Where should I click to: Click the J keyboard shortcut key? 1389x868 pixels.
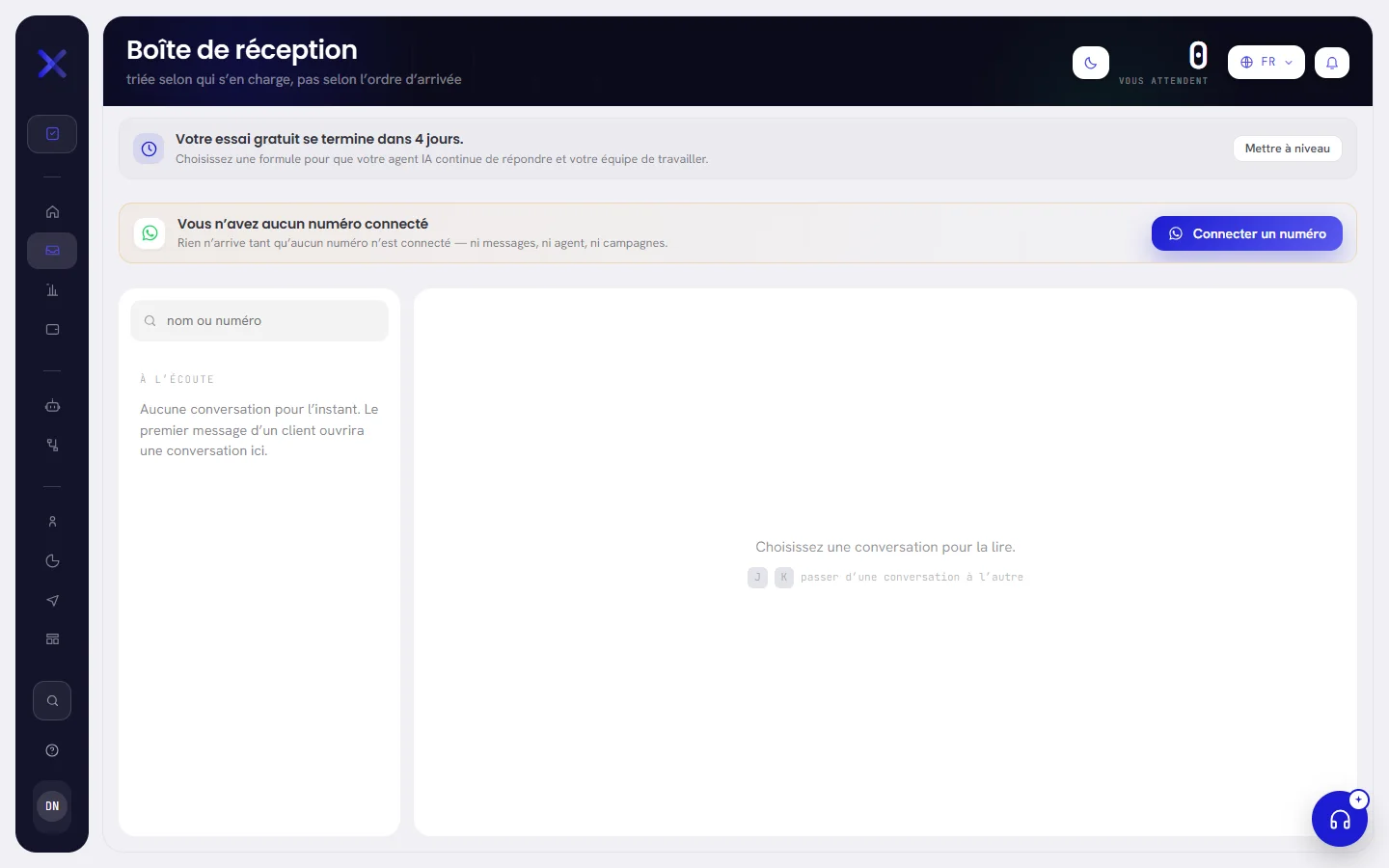click(x=757, y=578)
